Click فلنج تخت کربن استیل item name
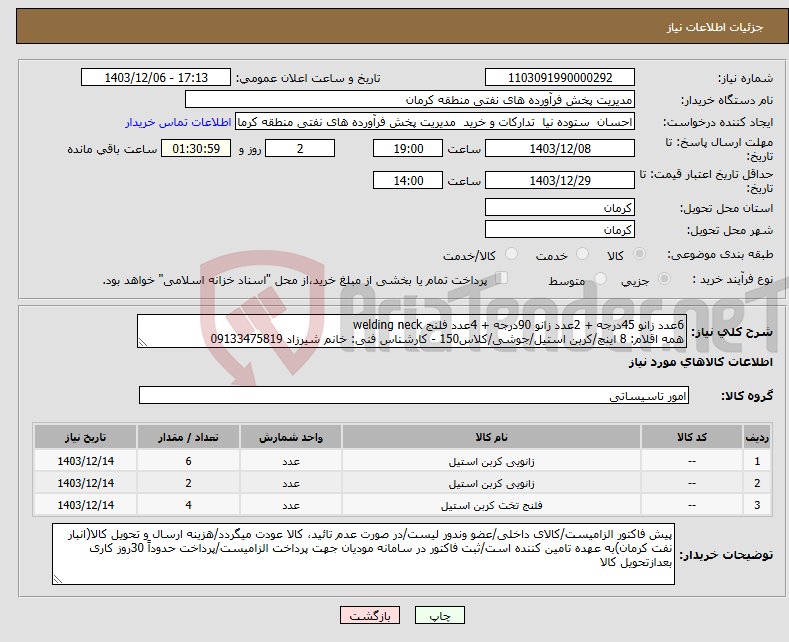This screenshot has width=789, height=642. pos(492,506)
